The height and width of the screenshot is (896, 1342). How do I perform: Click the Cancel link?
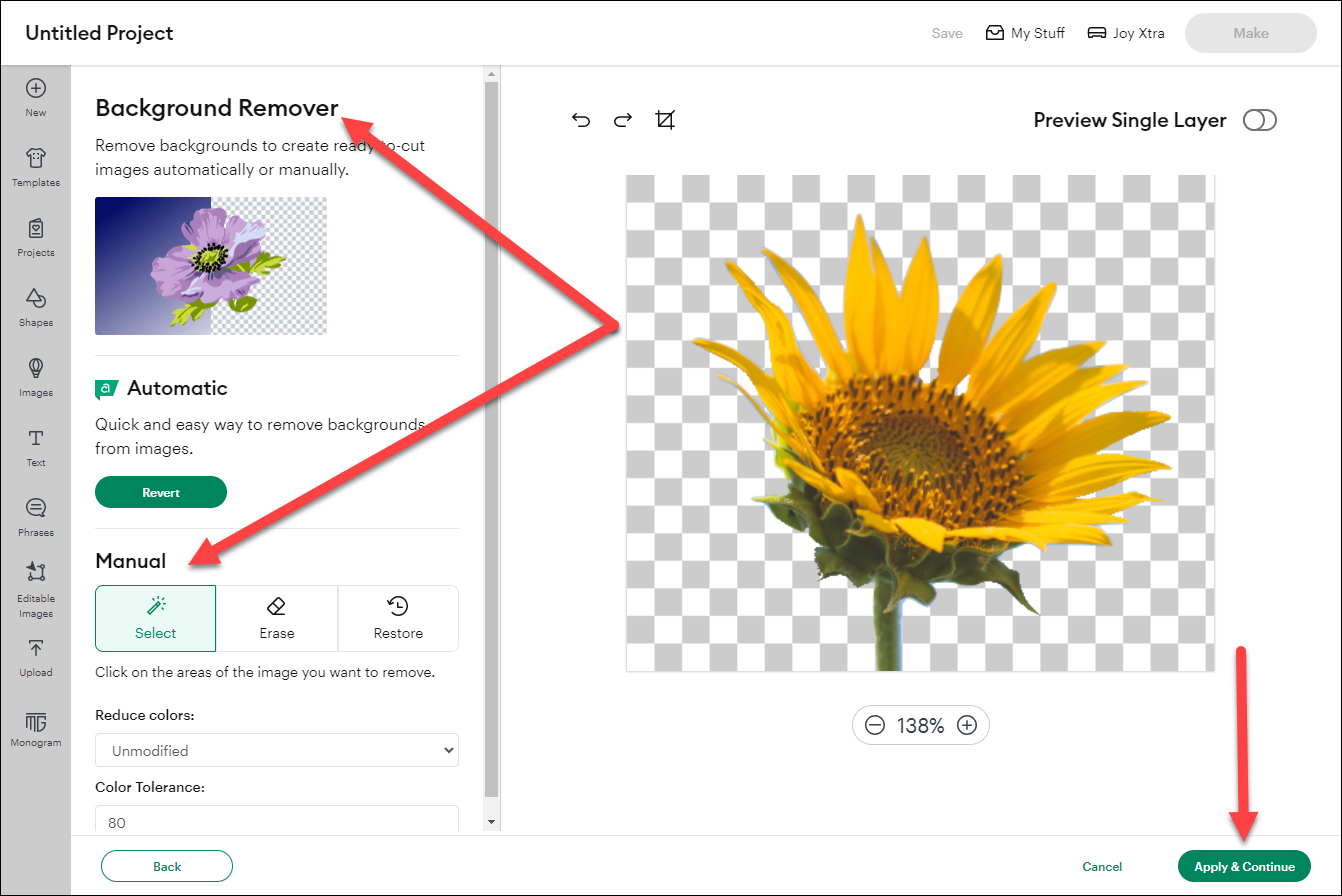(1102, 867)
